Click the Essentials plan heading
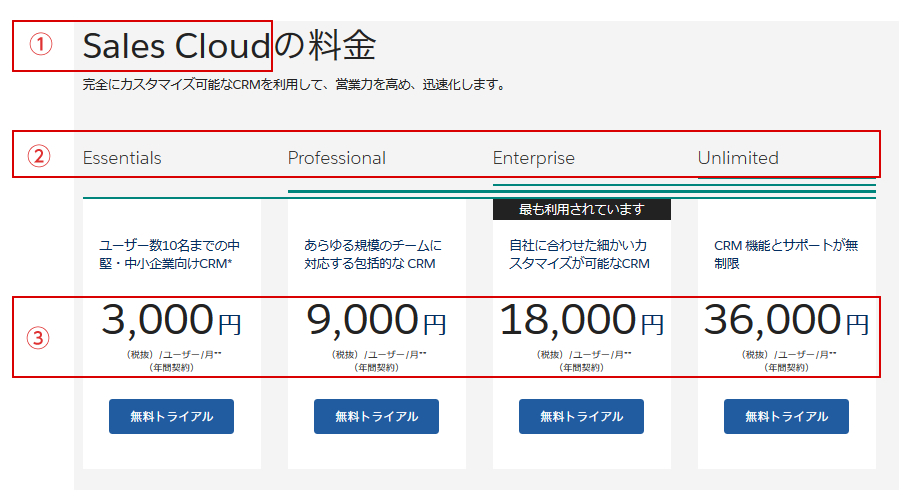 pyautogui.click(x=122, y=158)
